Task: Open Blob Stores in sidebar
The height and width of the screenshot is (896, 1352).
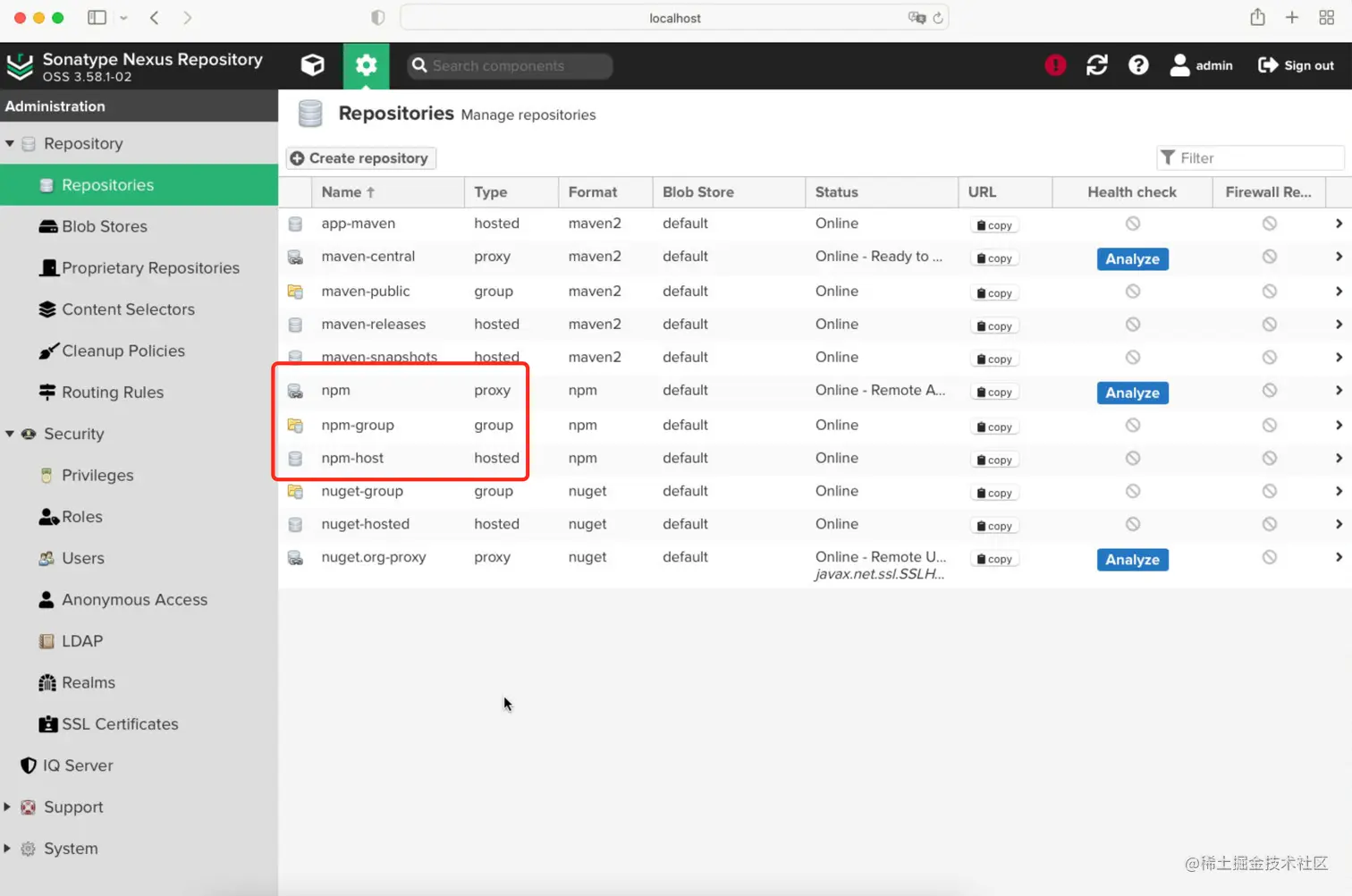Action: tap(139, 226)
